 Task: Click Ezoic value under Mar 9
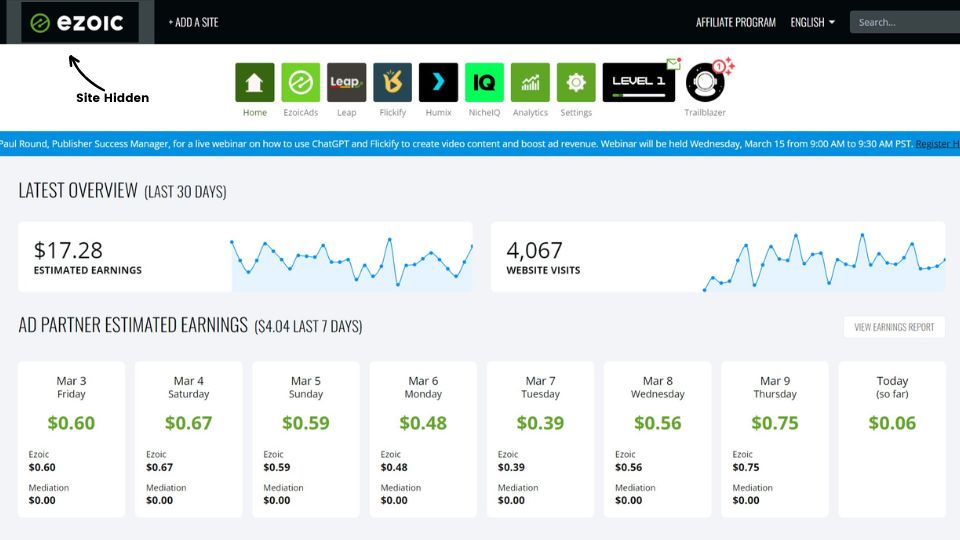pos(746,467)
